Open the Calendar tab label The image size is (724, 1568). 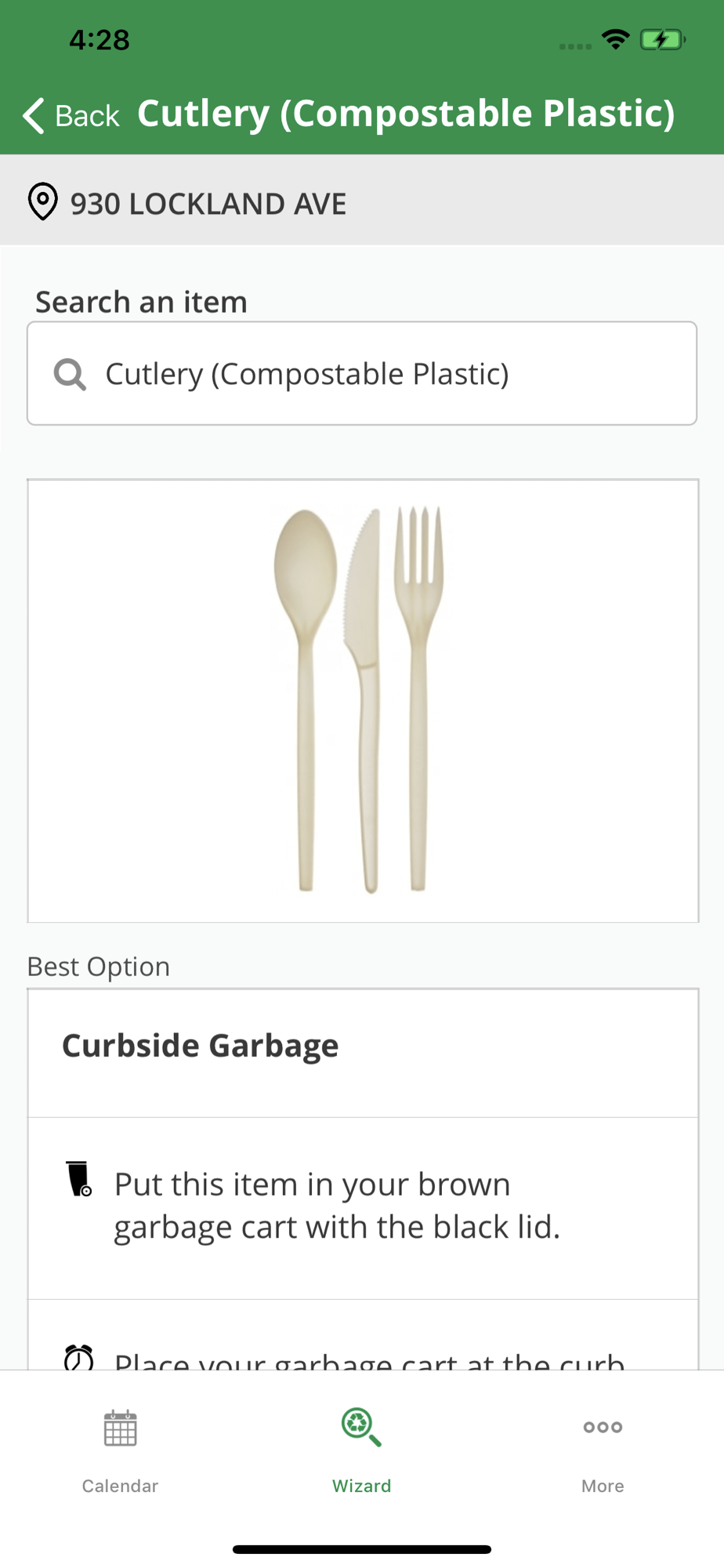[120, 1486]
